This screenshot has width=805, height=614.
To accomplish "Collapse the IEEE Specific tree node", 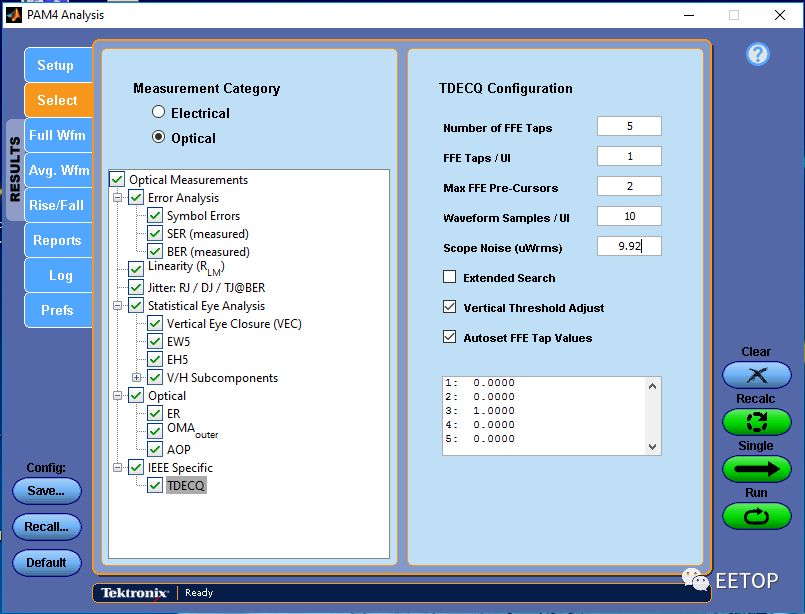I will coord(118,467).
